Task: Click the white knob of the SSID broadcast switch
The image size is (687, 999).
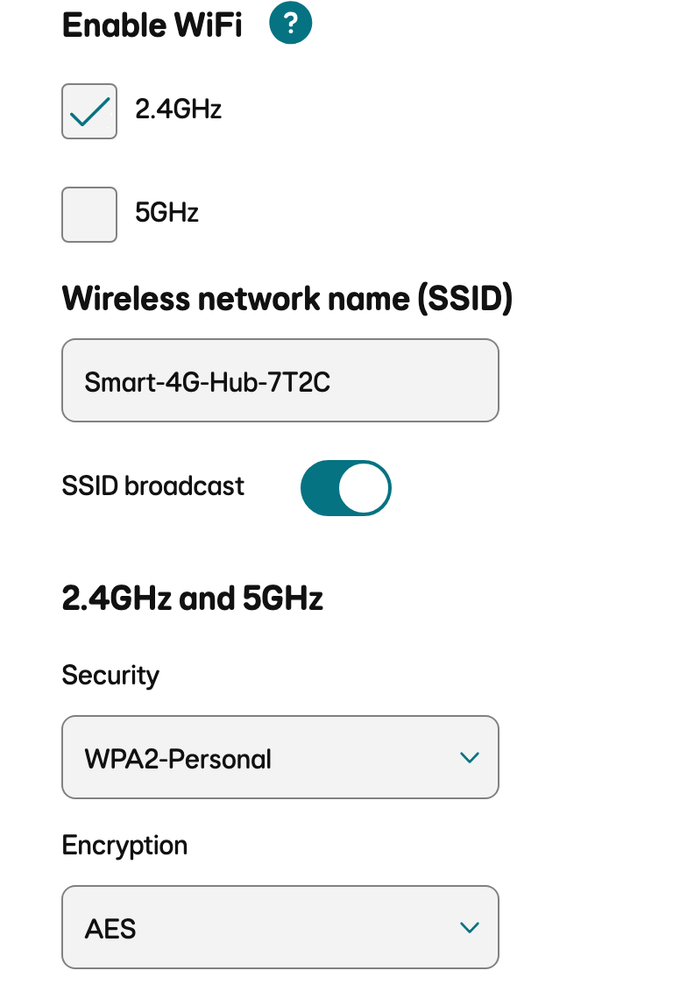Action: point(365,488)
